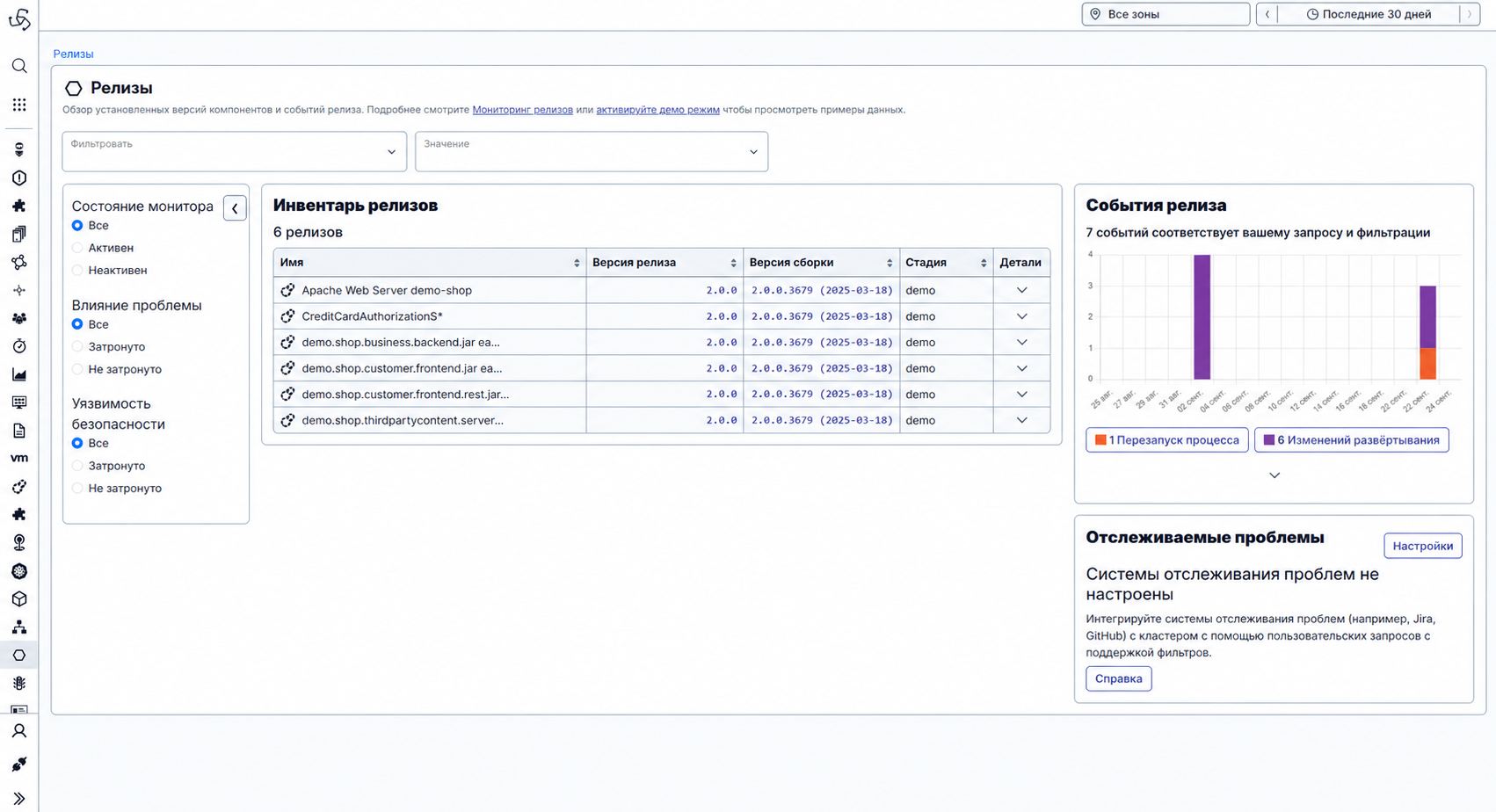Image resolution: width=1496 pixels, height=812 pixels.
Task: Open the "Последние 30 дней" timeframe selector
Action: pyautogui.click(x=1369, y=14)
